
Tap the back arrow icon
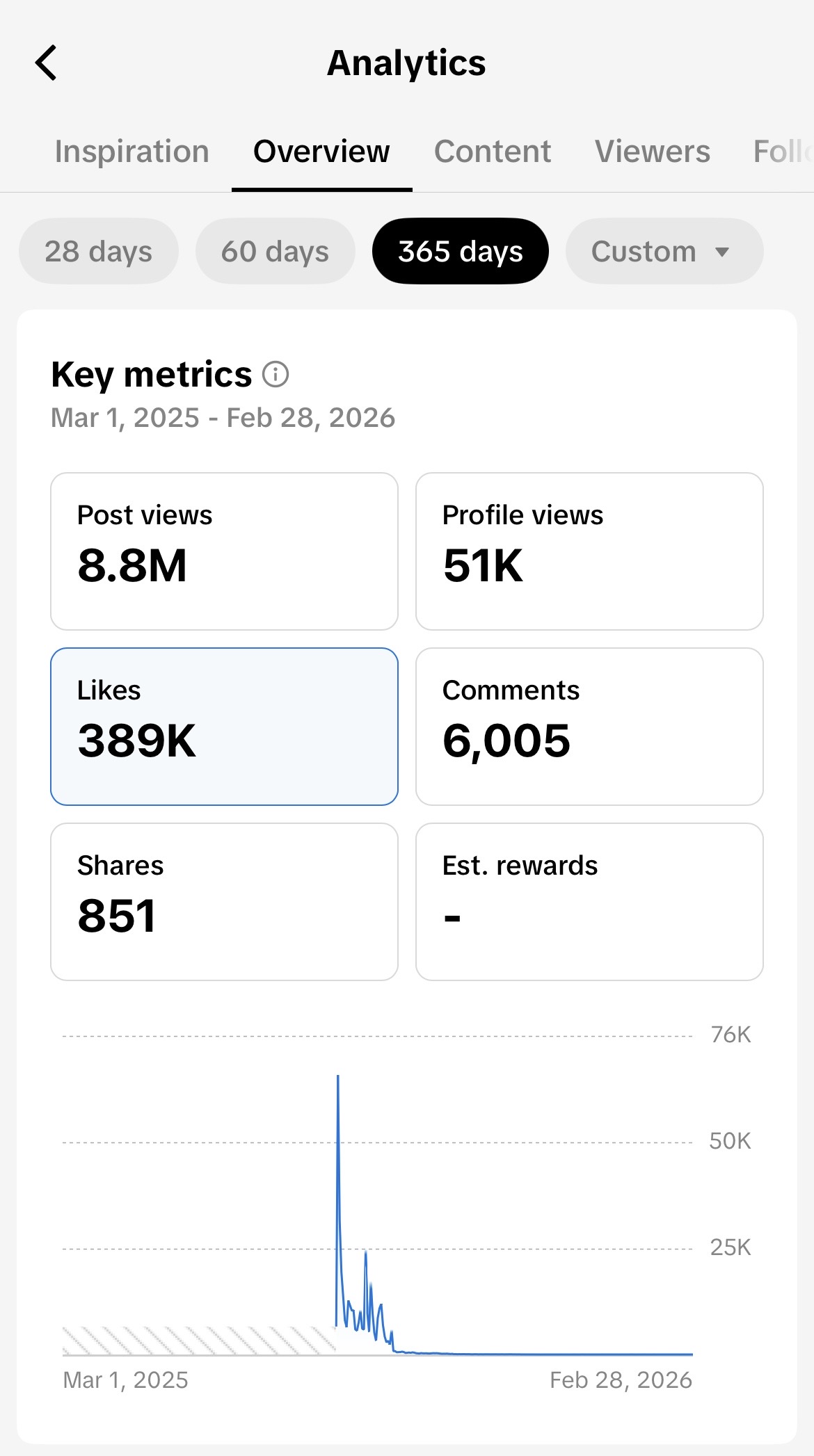(46, 63)
